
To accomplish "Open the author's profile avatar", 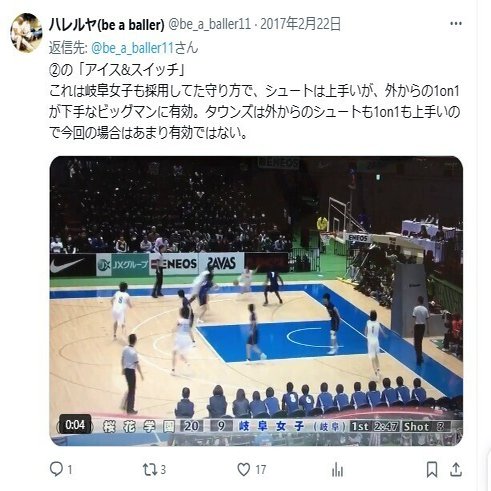I will (26, 33).
